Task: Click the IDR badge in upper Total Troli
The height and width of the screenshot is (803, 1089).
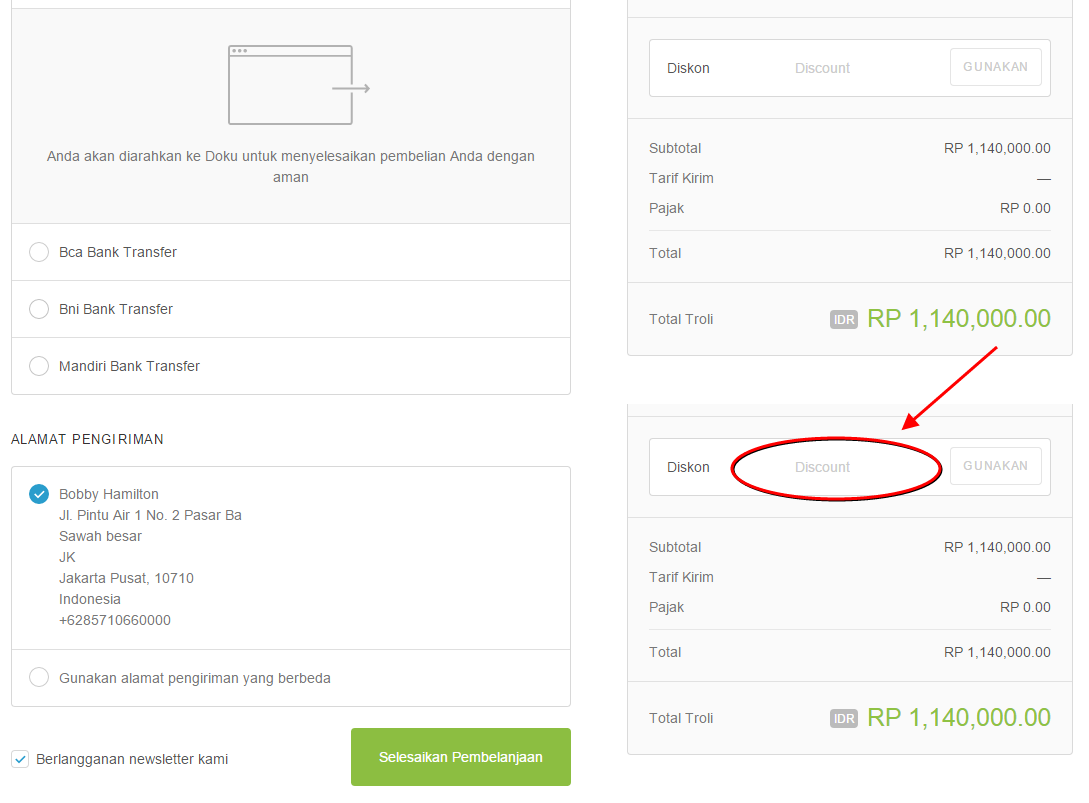Action: (844, 320)
